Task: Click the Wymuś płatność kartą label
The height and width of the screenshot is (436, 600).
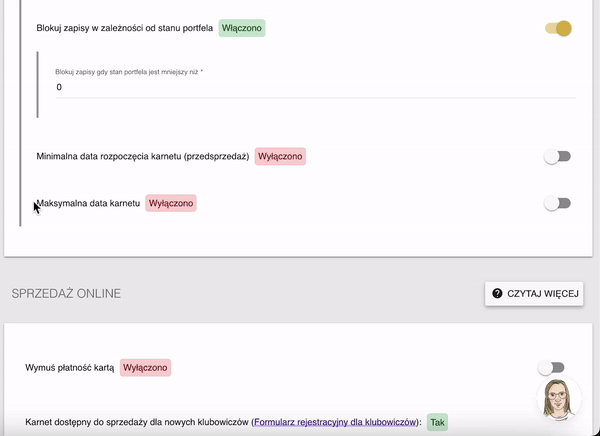Action: click(70, 368)
